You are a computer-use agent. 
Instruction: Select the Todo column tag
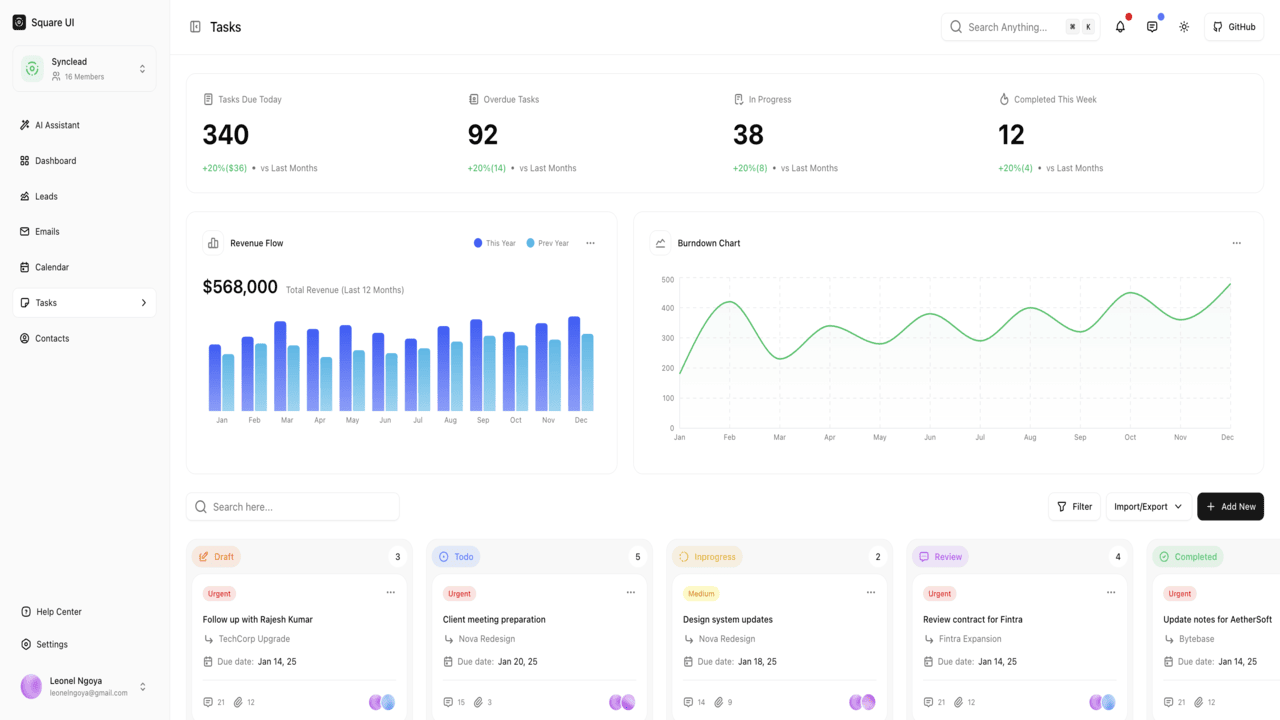click(456, 557)
